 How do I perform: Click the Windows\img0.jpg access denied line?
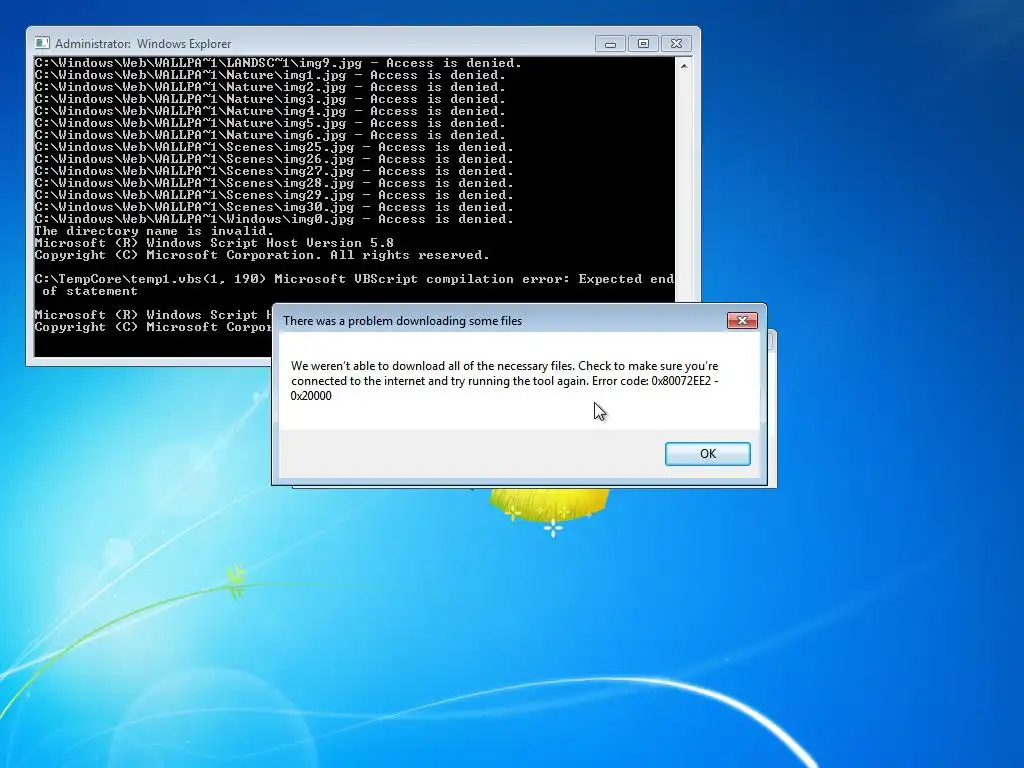[x=274, y=219]
